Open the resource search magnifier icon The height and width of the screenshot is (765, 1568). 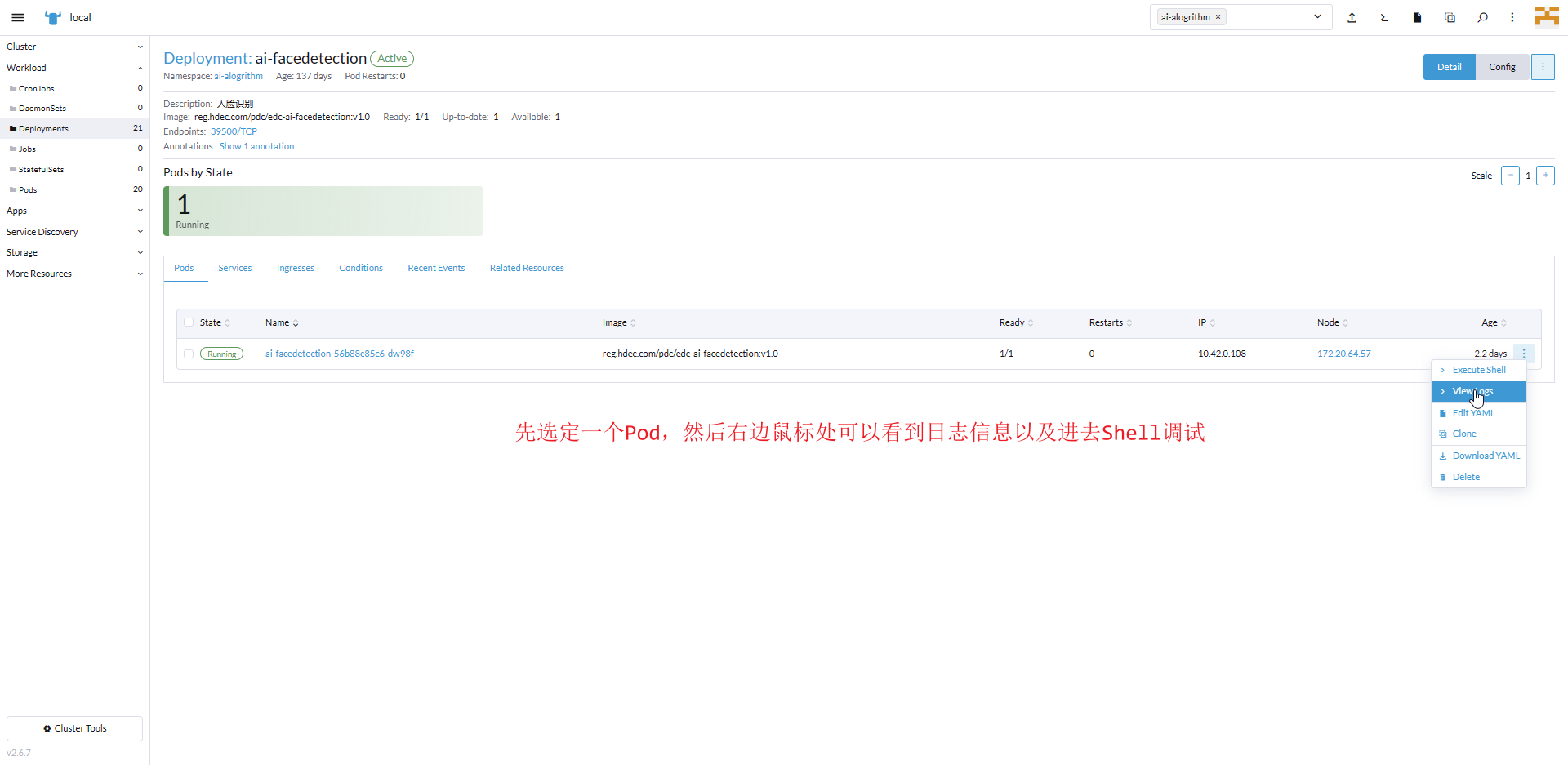click(1482, 17)
